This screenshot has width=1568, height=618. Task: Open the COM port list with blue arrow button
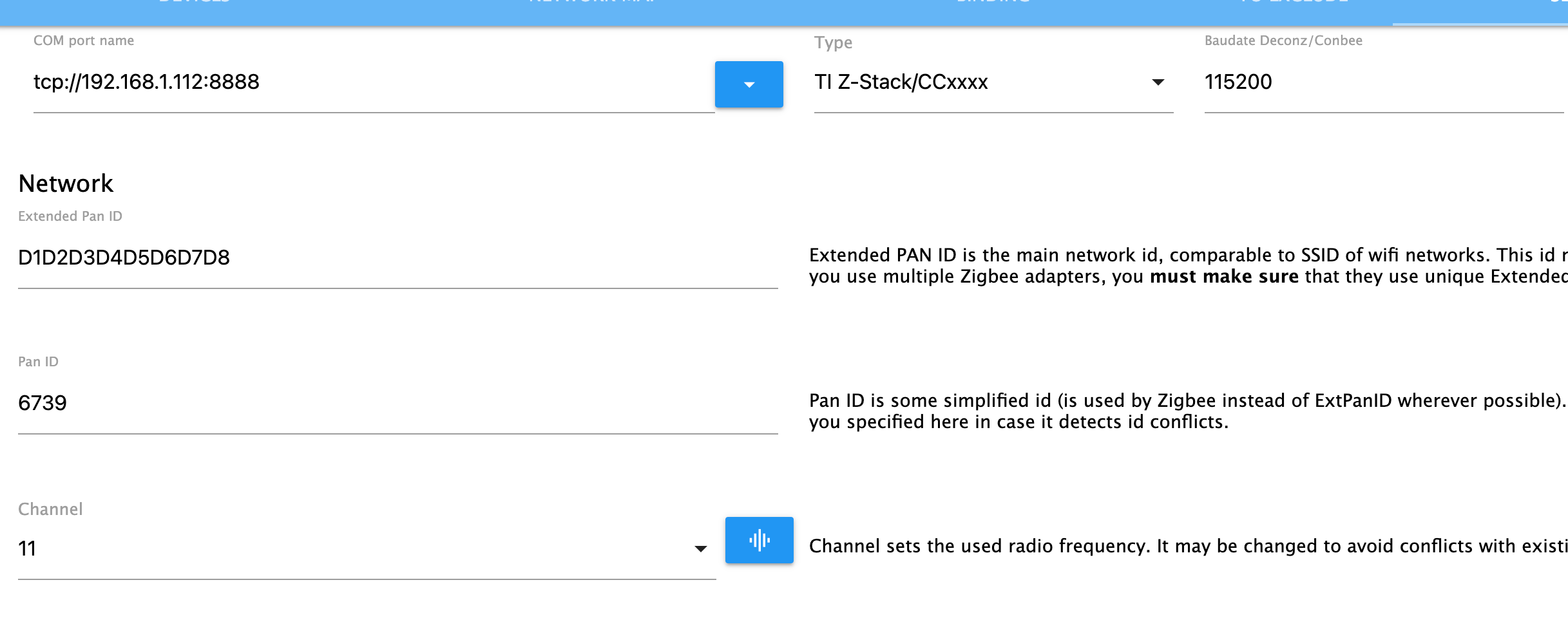749,84
